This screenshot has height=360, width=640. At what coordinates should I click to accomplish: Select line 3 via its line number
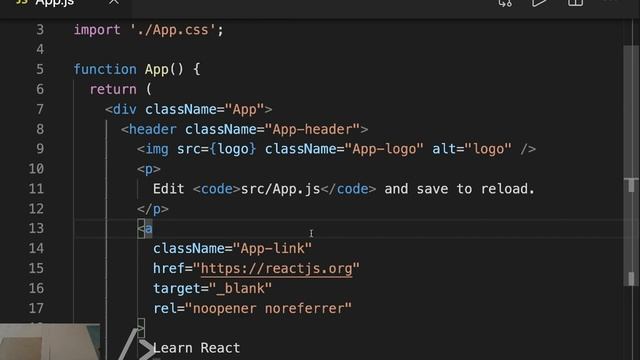[40, 30]
